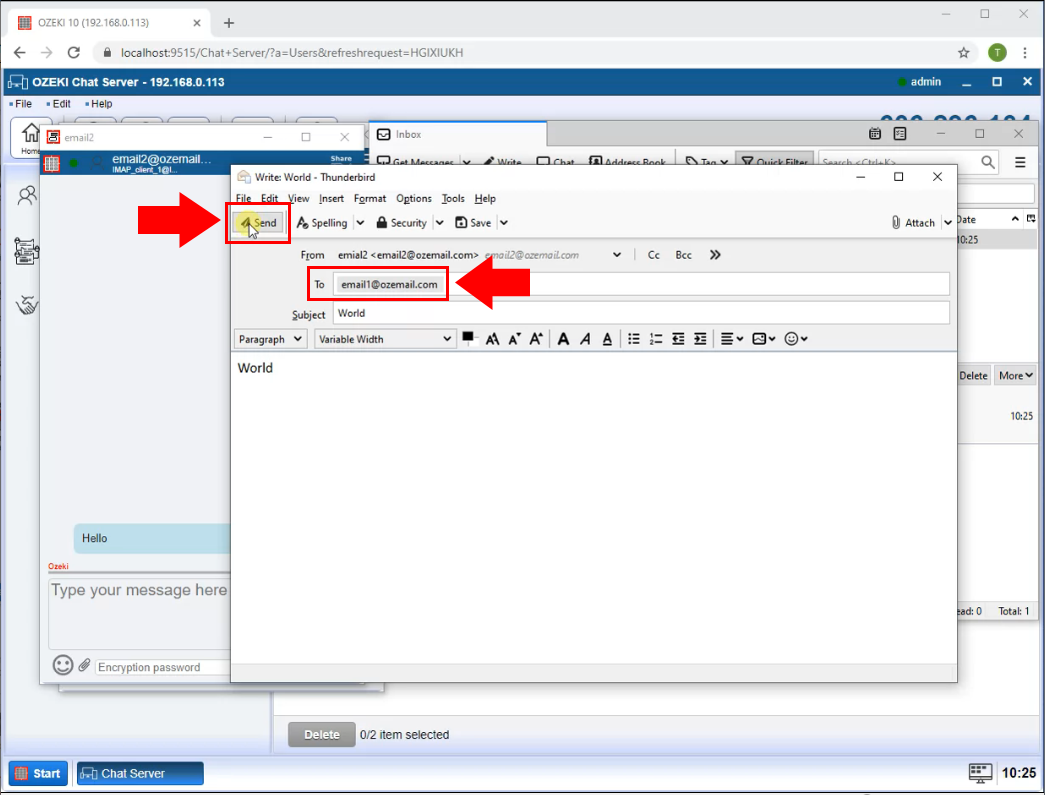Apply bulleted list formatting
This screenshot has height=795, width=1045.
click(x=634, y=340)
